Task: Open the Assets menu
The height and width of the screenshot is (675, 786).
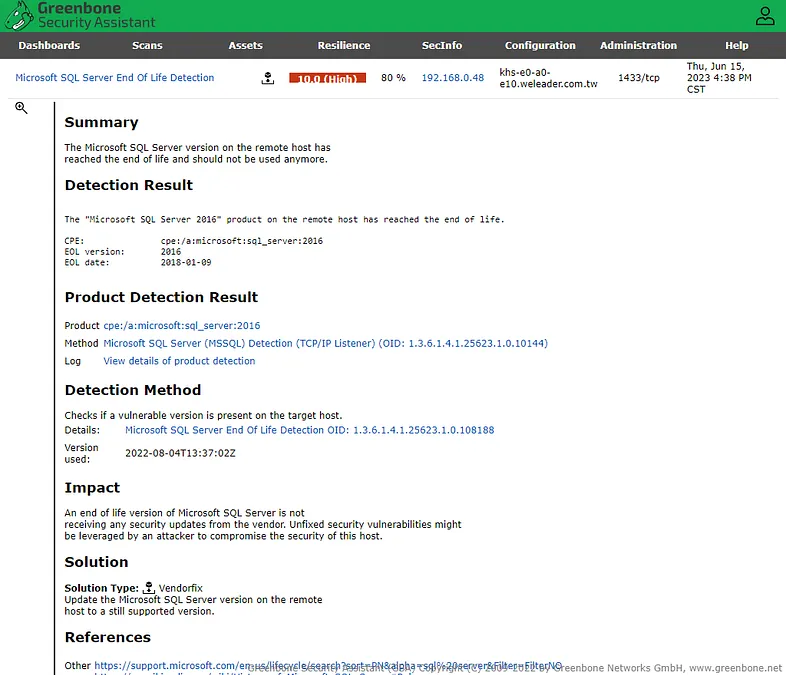Action: 246,46
